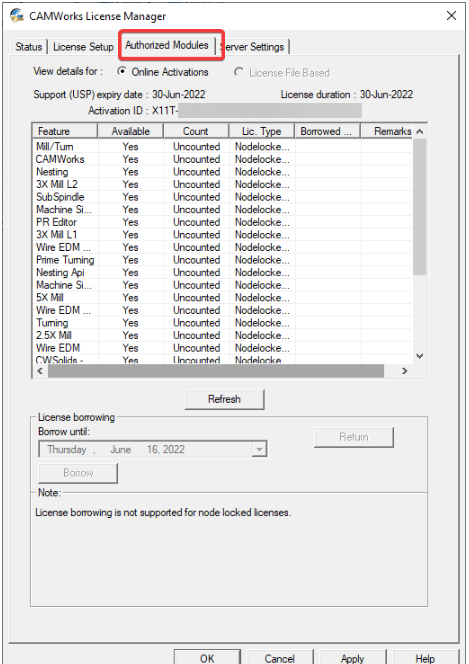Screen dimensions: 469x664
Task: Click the Lic. Type column header
Action: click(x=262, y=131)
